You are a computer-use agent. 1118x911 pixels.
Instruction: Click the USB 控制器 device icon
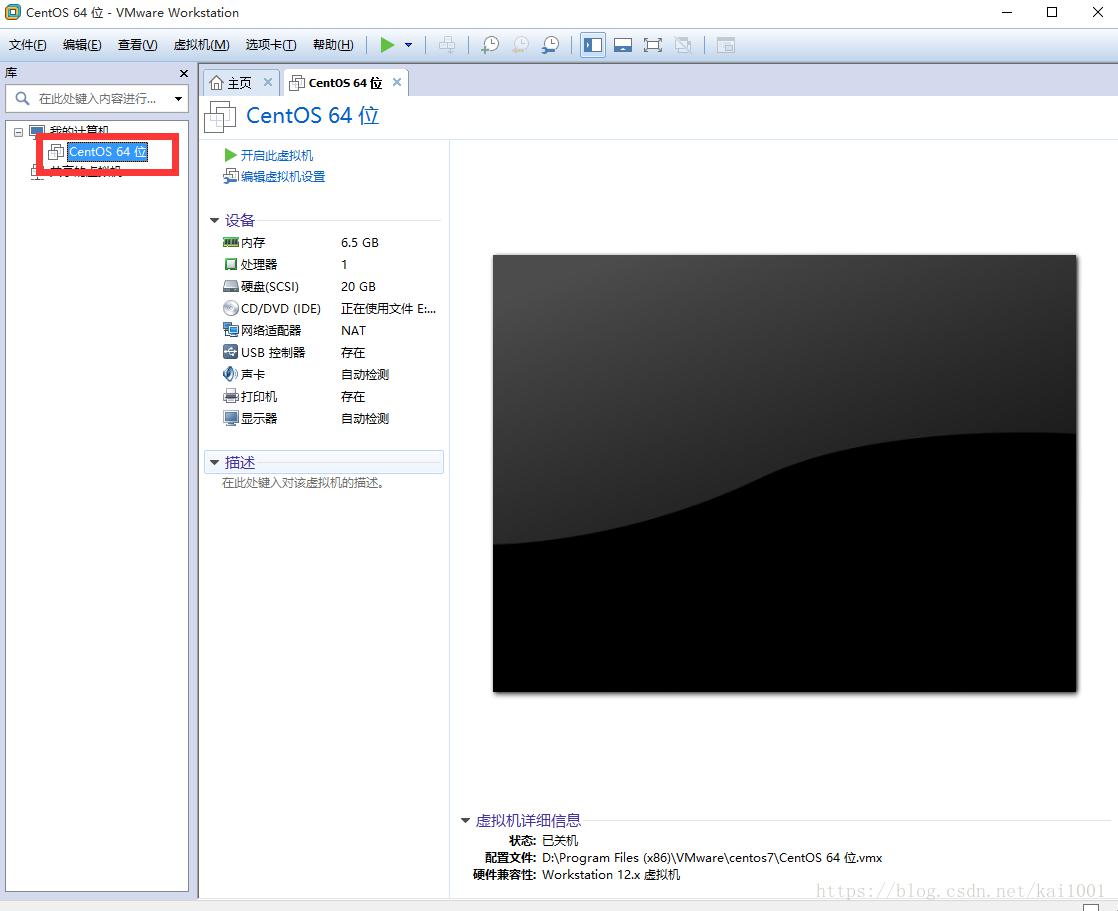click(x=230, y=352)
